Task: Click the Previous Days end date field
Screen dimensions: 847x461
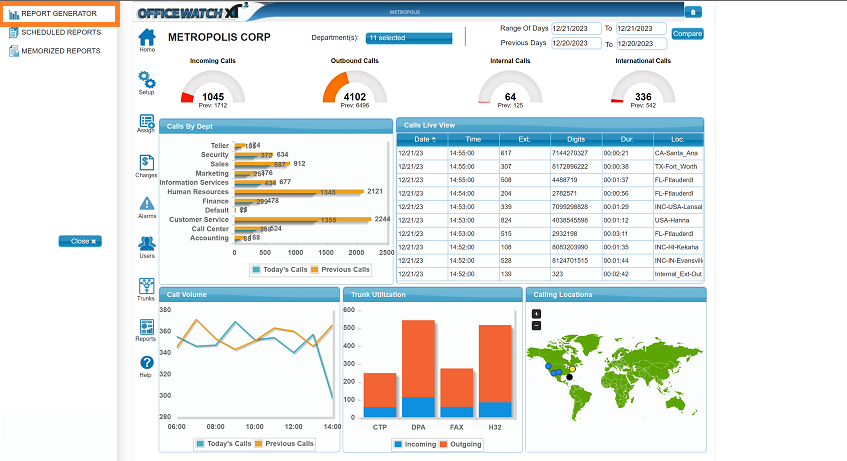Action: coord(641,43)
